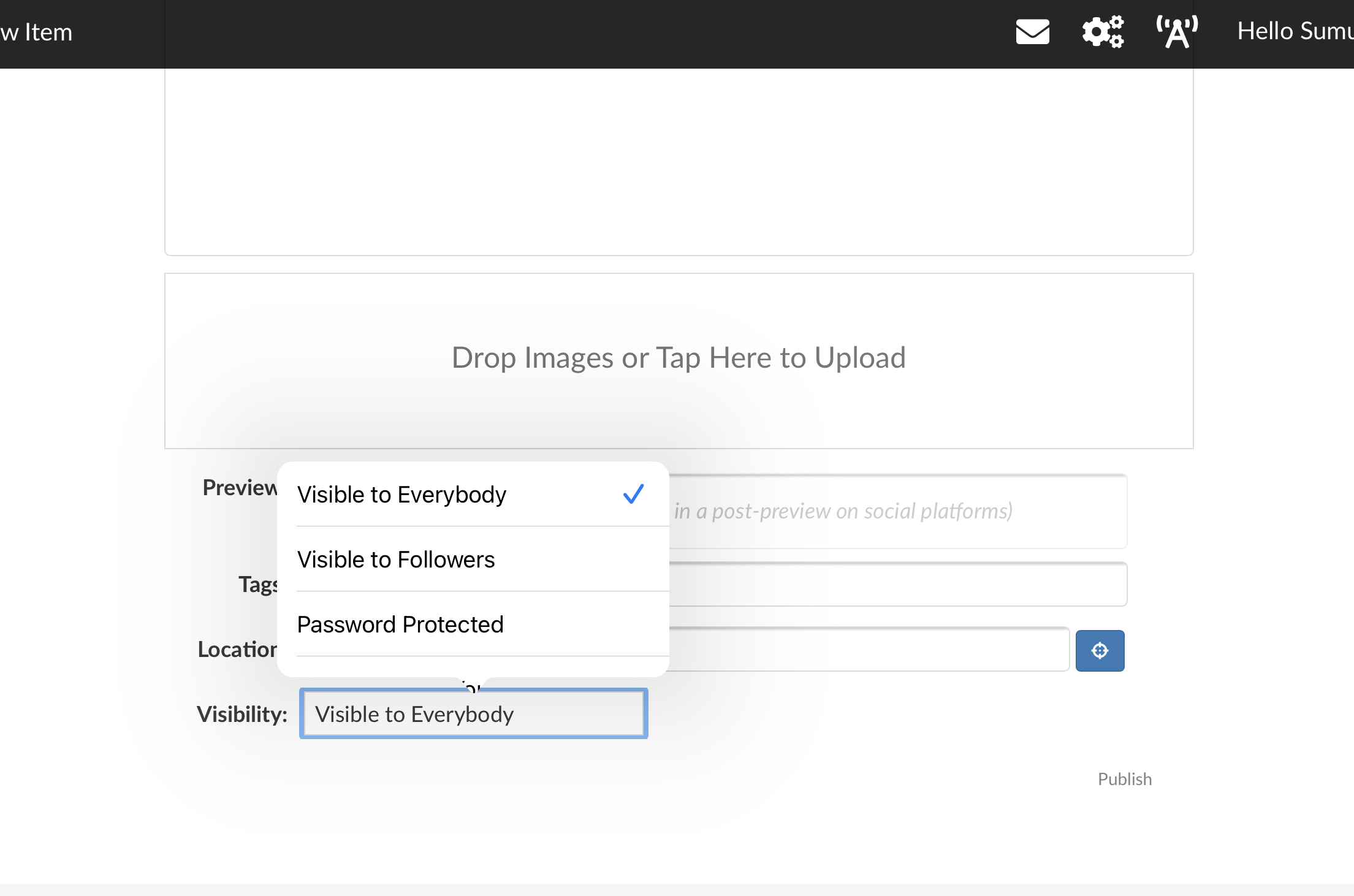Choose Visible to Everybody option
This screenshot has width=1354, height=896.
401,495
